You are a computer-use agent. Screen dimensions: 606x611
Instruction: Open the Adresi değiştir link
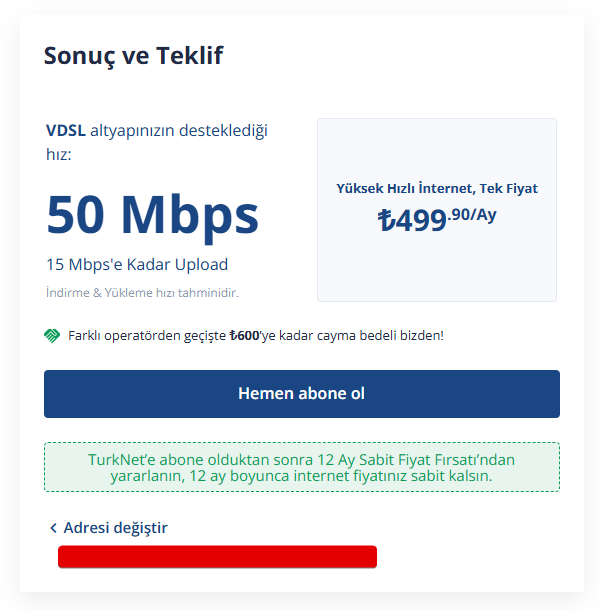pos(115,528)
